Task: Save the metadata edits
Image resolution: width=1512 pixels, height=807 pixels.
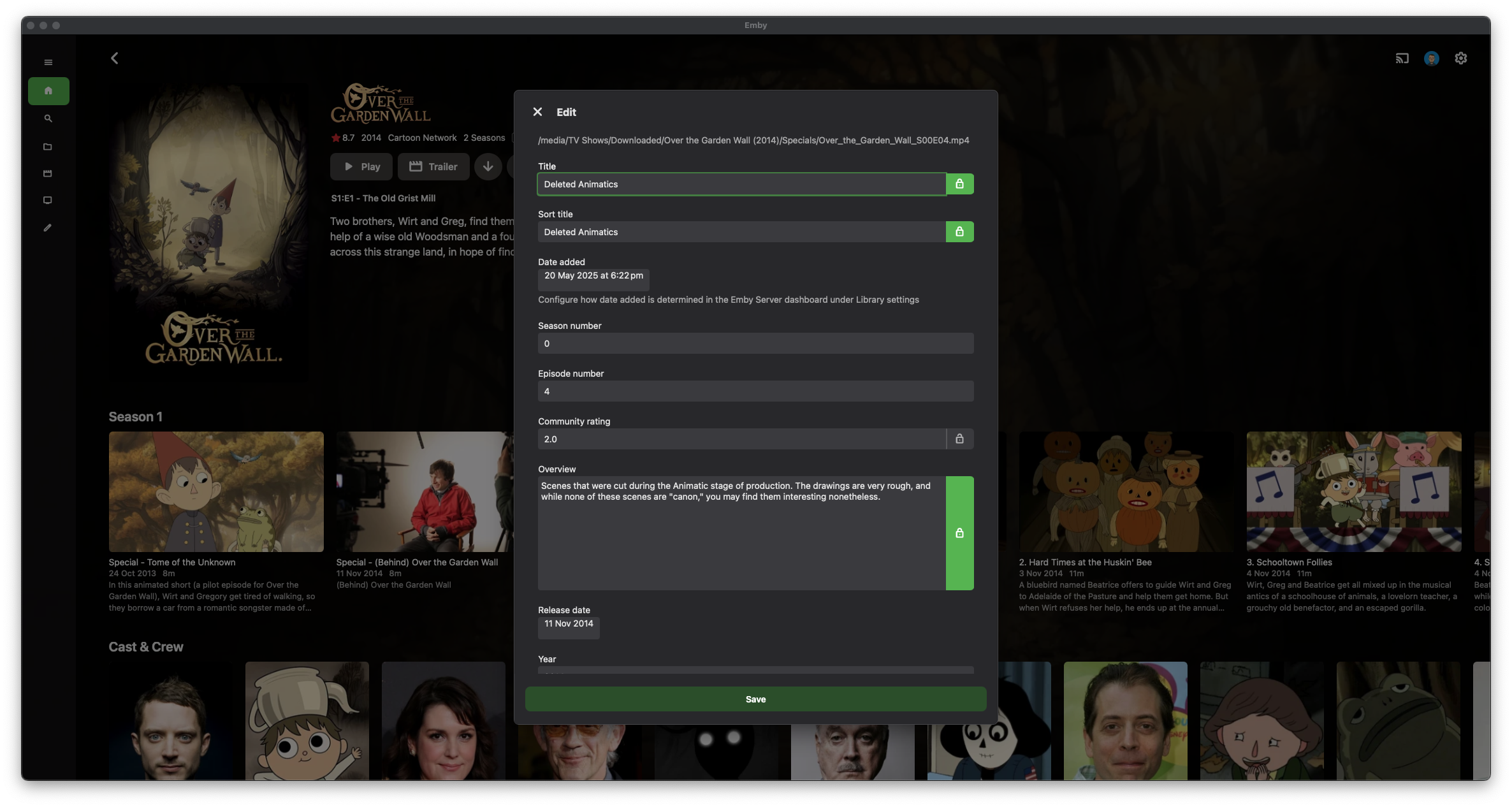Action: point(755,699)
